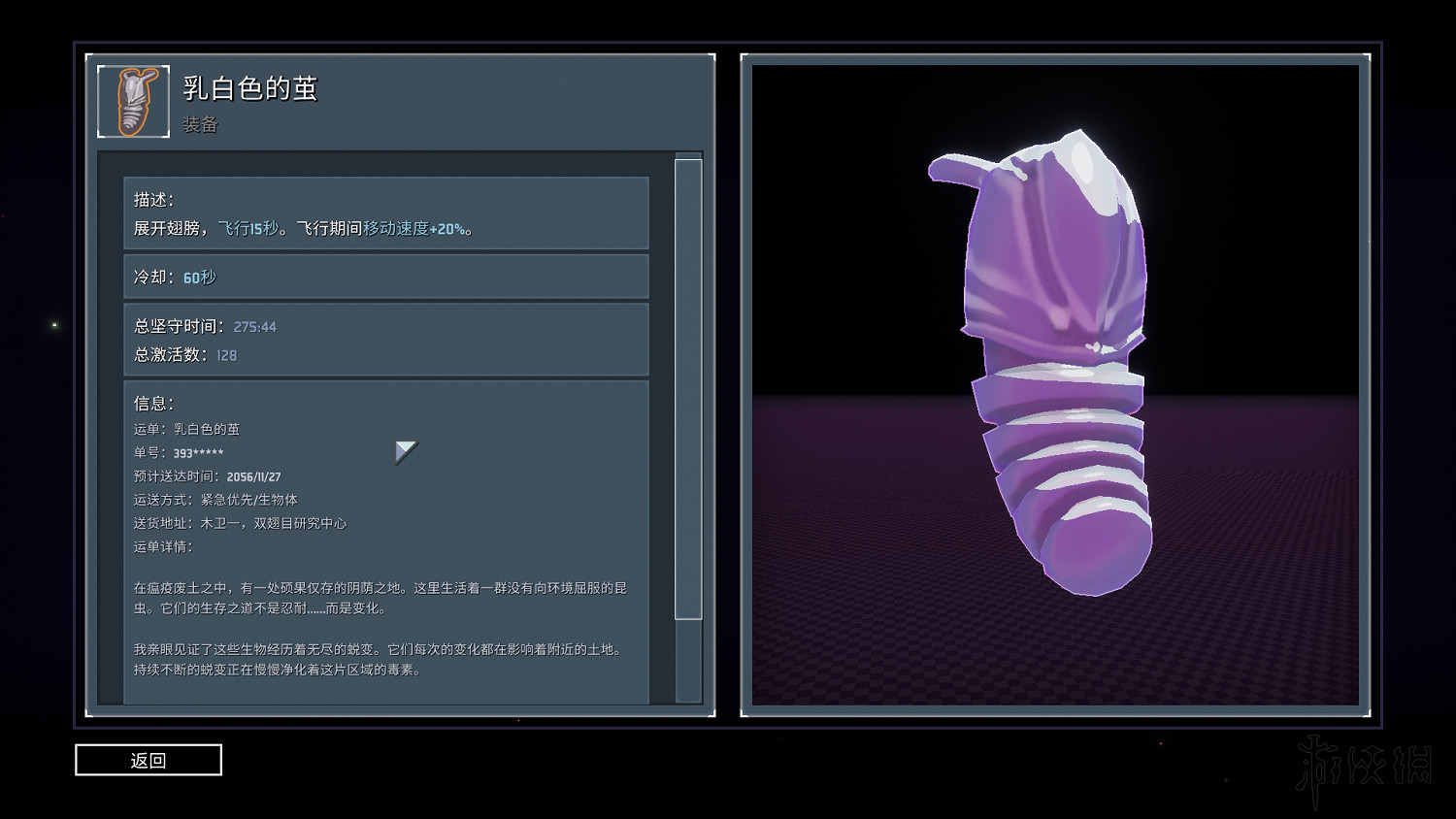1456x819 pixels.
Task: Select the 装备 category label
Action: pos(200,124)
